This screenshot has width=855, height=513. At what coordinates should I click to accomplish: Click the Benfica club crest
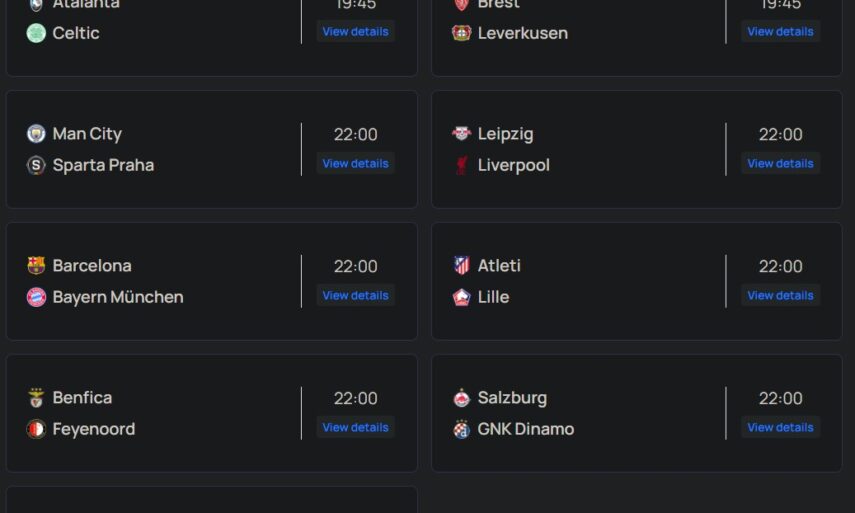coord(36,398)
